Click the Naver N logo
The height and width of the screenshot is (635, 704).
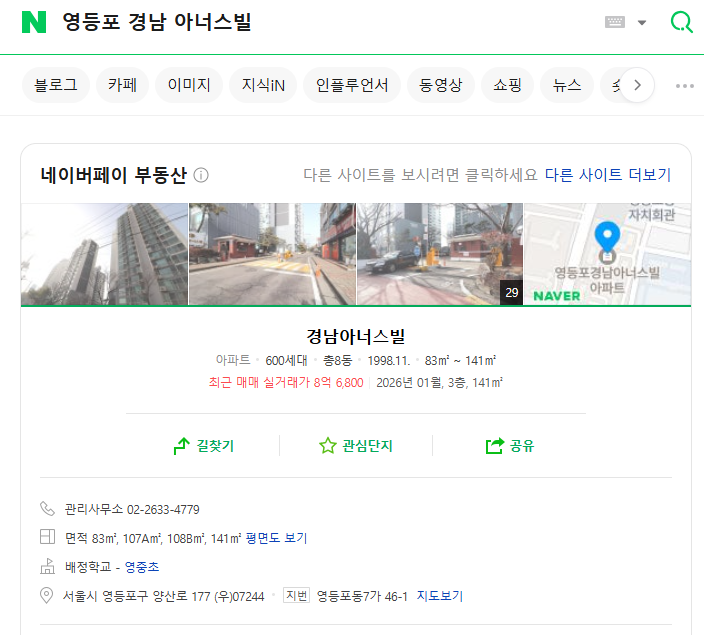coord(34,22)
